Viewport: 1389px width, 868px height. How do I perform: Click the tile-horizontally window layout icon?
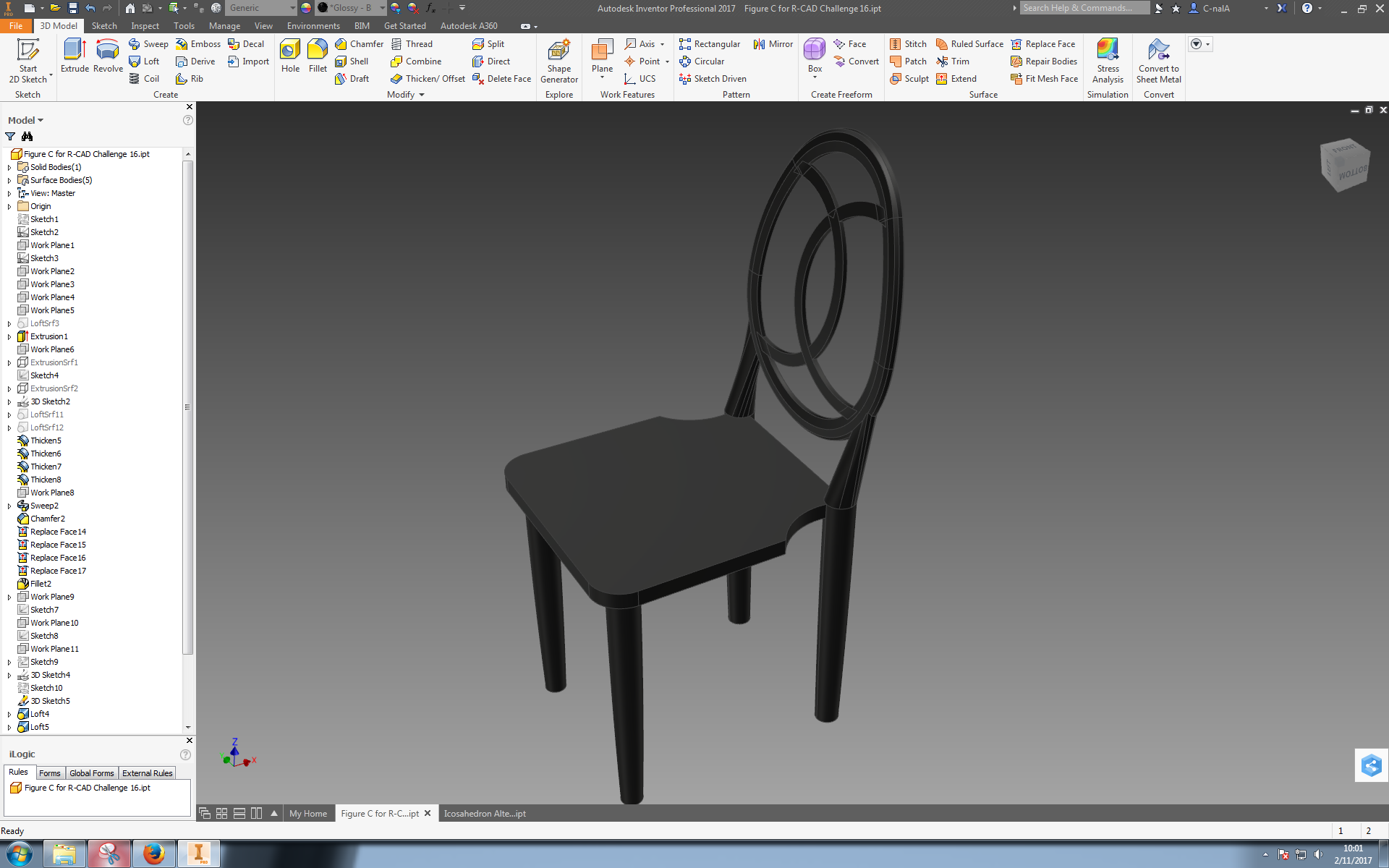click(239, 813)
